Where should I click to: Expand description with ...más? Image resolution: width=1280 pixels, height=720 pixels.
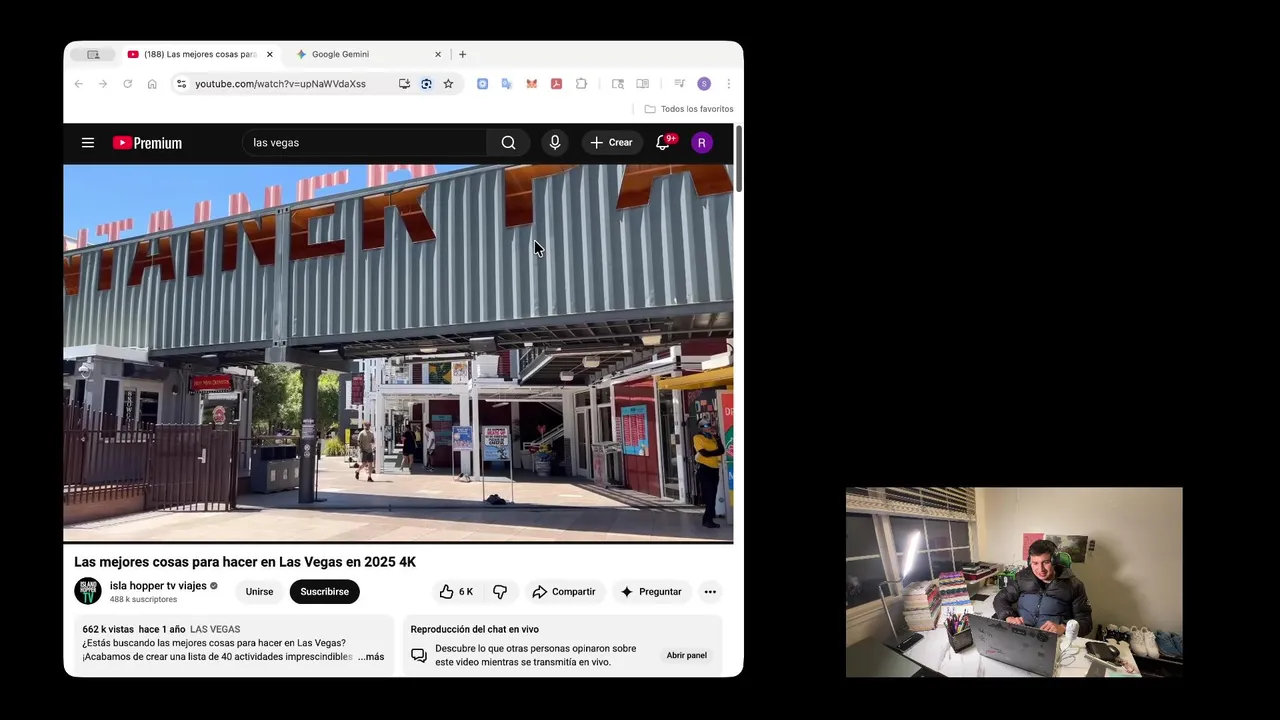(x=371, y=657)
